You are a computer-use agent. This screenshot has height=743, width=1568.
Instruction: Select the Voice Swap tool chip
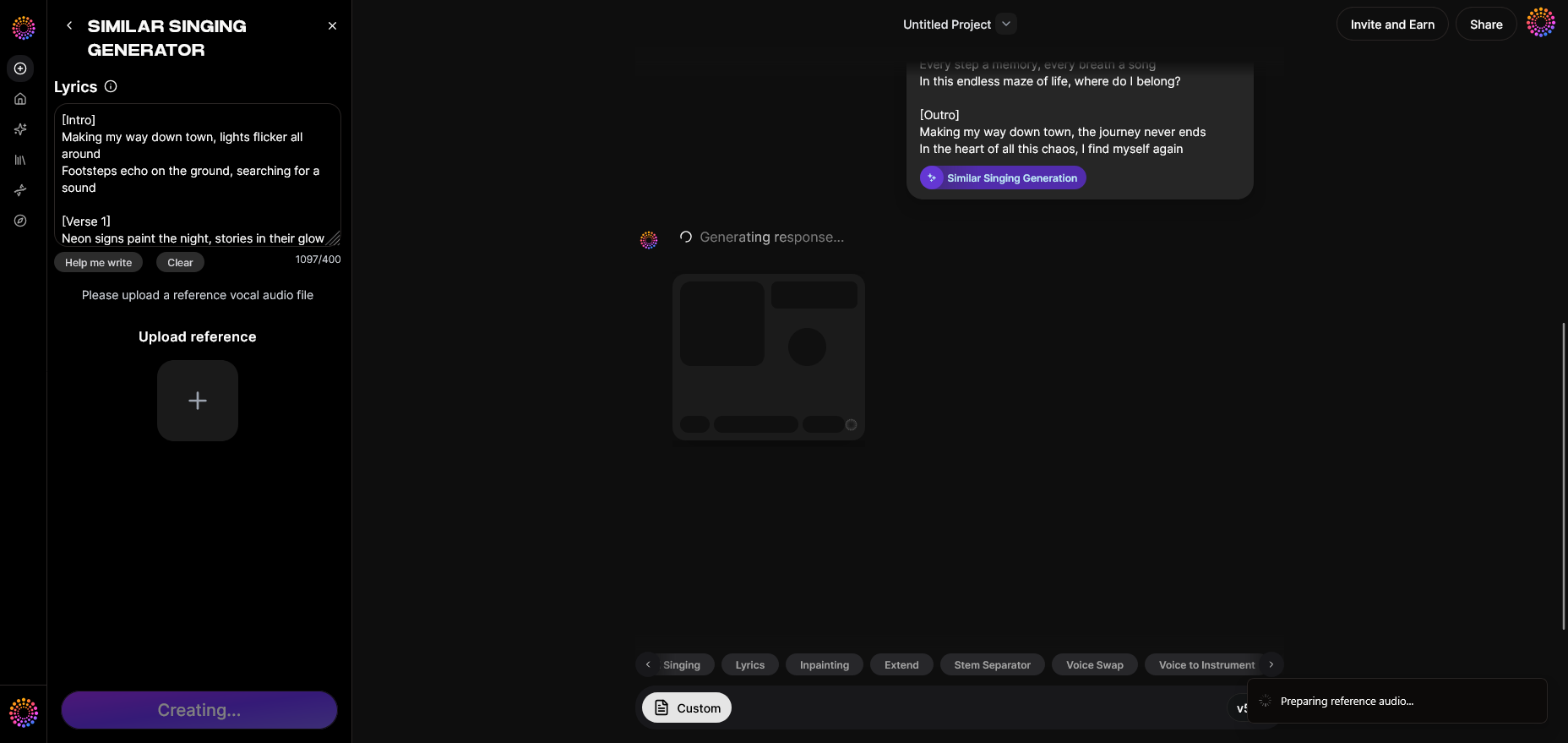click(1095, 665)
